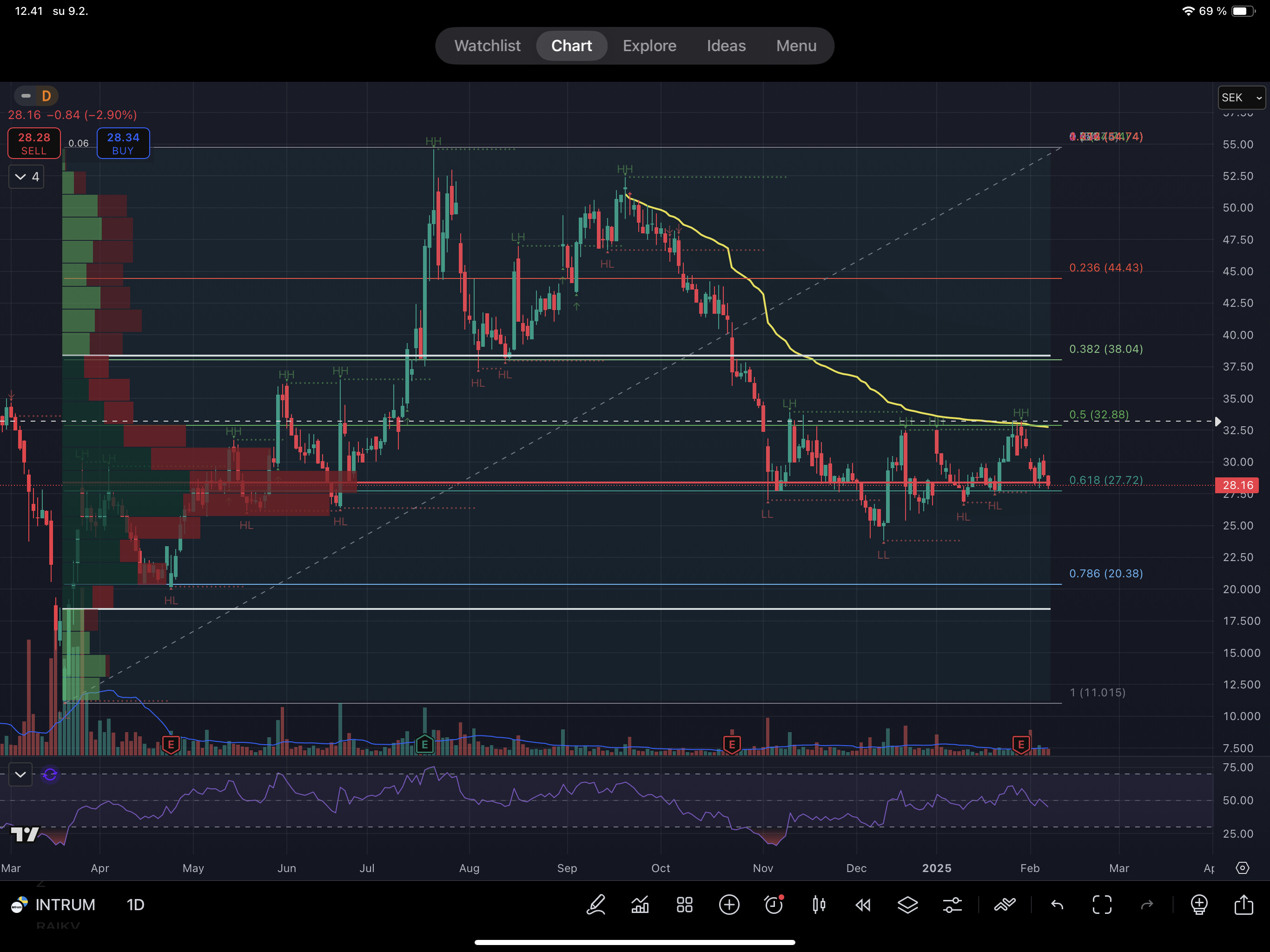The image size is (1270, 952).
Task: Open the Ideas tab
Action: pyautogui.click(x=726, y=46)
